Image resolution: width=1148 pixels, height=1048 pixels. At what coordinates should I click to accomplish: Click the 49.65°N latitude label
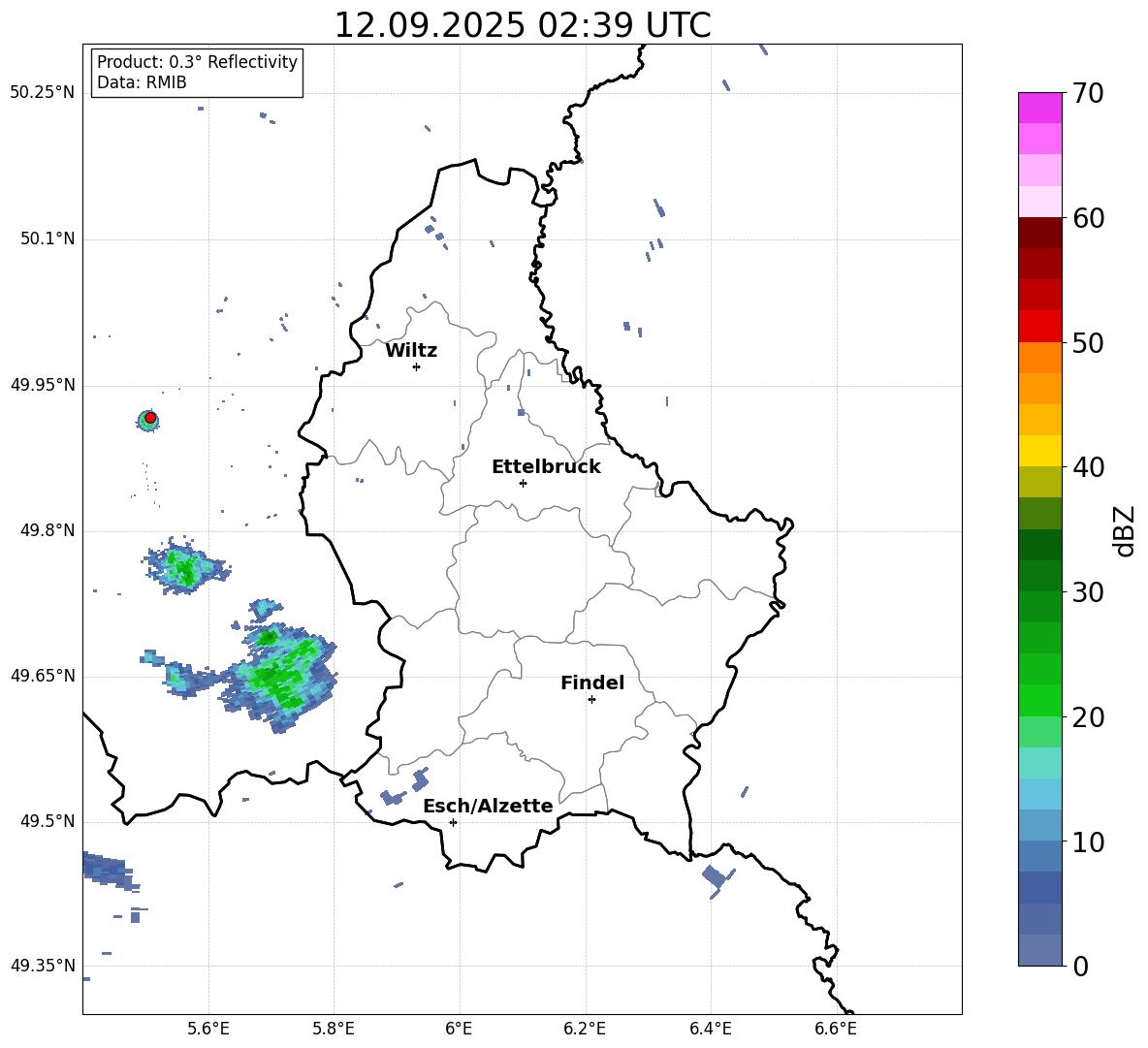click(x=43, y=676)
